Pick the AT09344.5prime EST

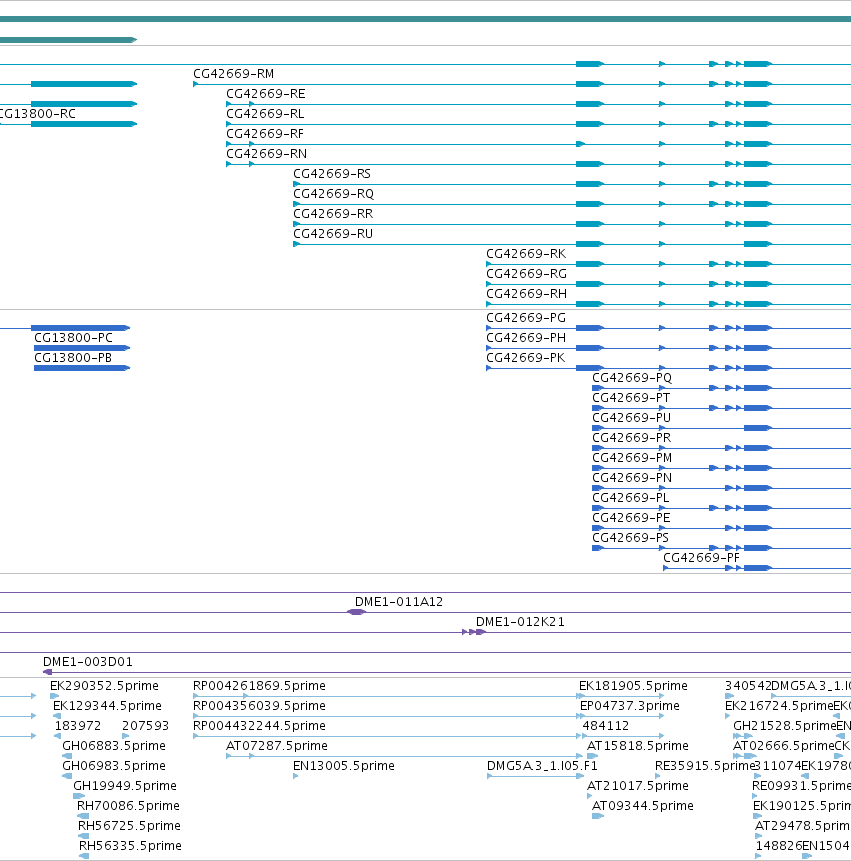(643, 806)
